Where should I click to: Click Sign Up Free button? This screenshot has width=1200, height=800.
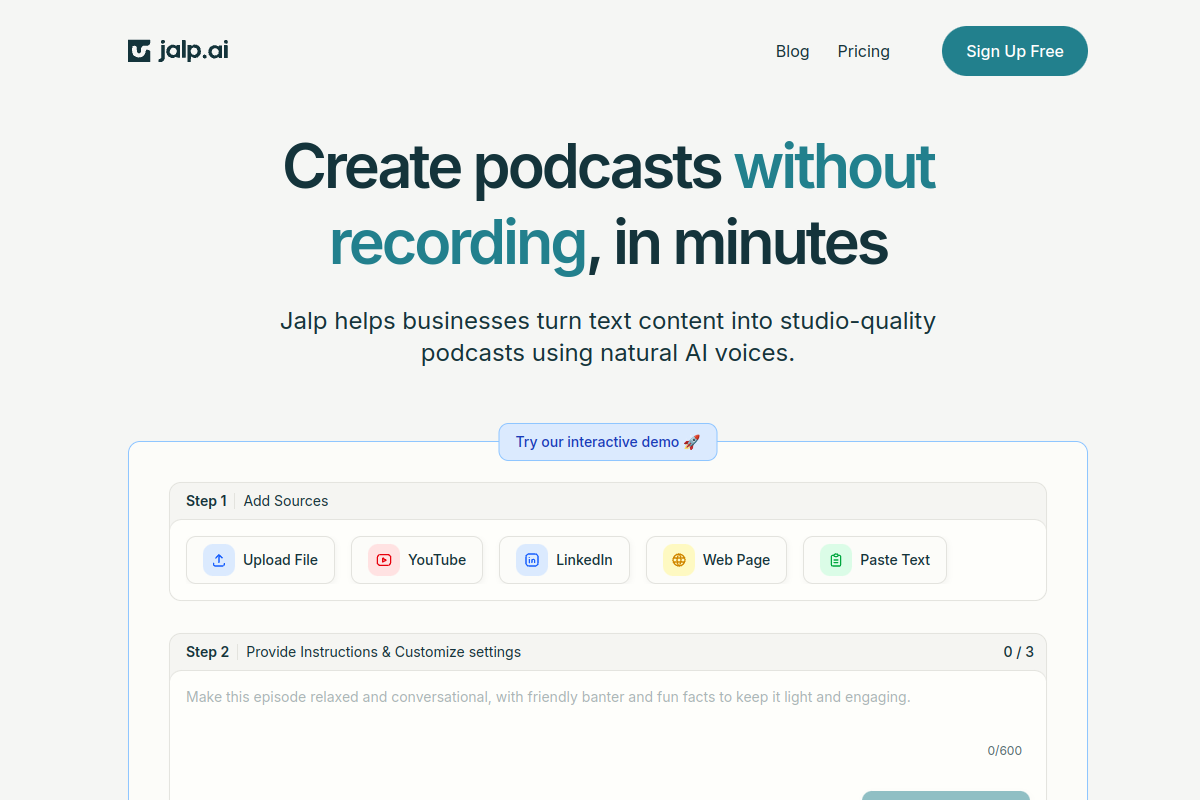point(1015,51)
